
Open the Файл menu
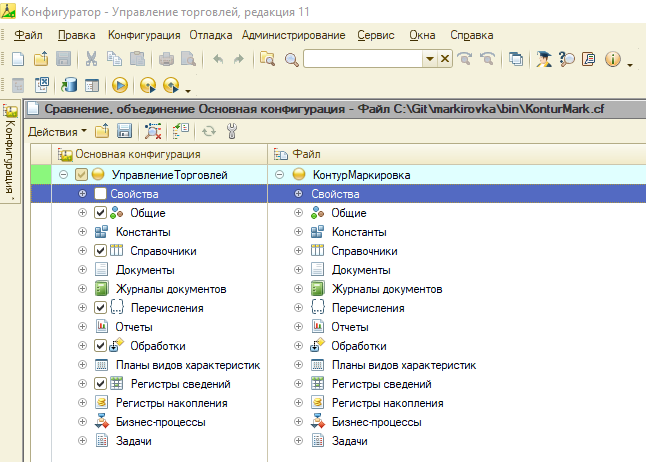coord(28,35)
